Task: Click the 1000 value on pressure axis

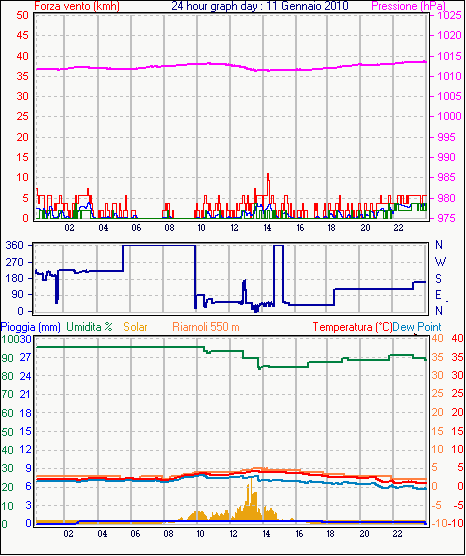Action: 449,116
